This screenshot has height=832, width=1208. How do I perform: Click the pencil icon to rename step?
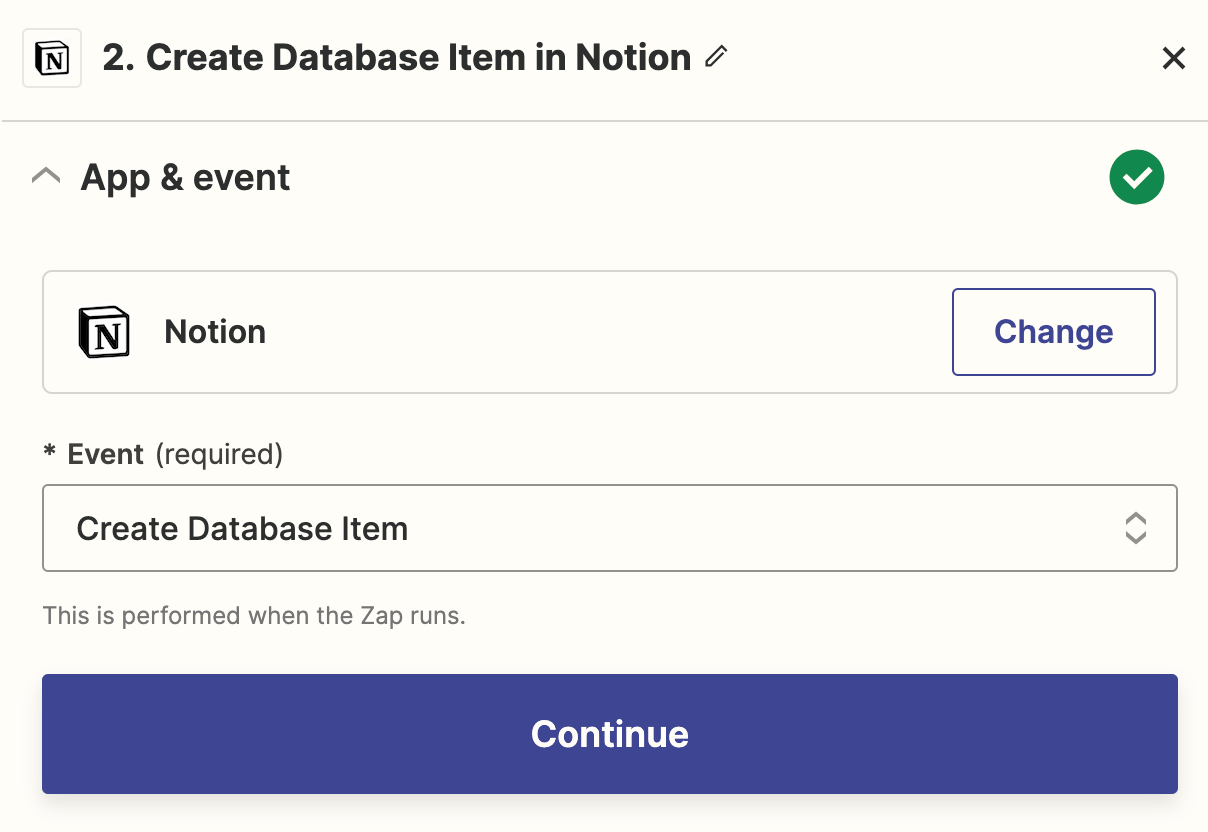(715, 57)
